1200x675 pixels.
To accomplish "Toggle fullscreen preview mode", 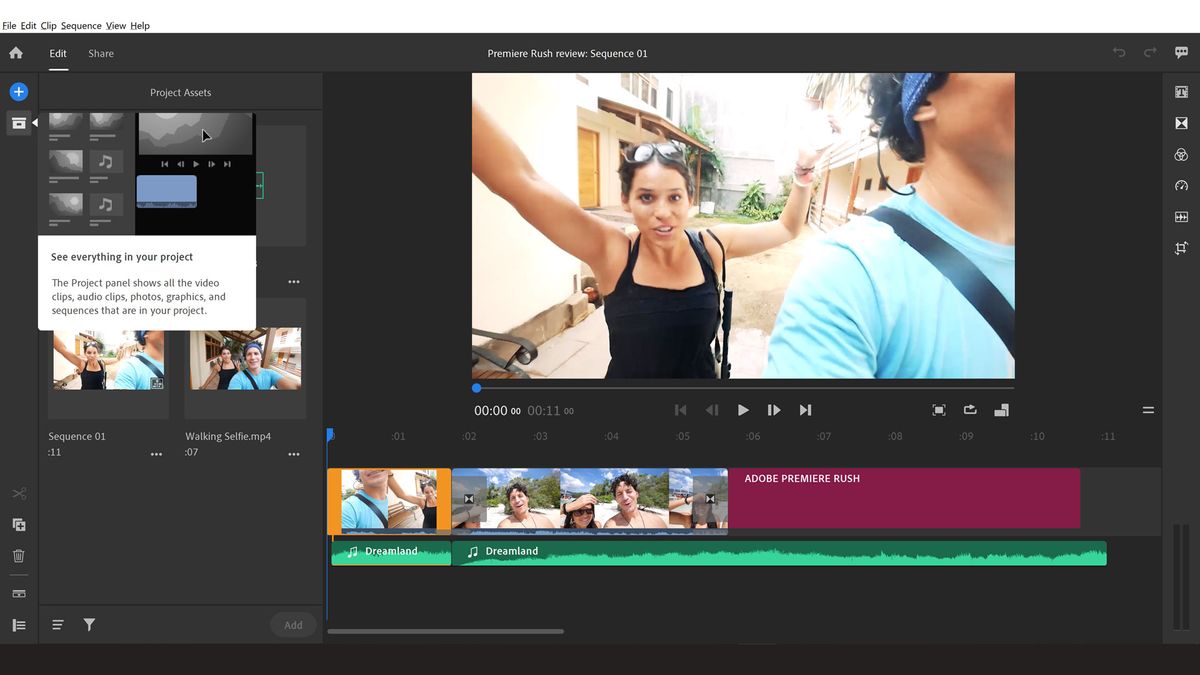I will [938, 410].
